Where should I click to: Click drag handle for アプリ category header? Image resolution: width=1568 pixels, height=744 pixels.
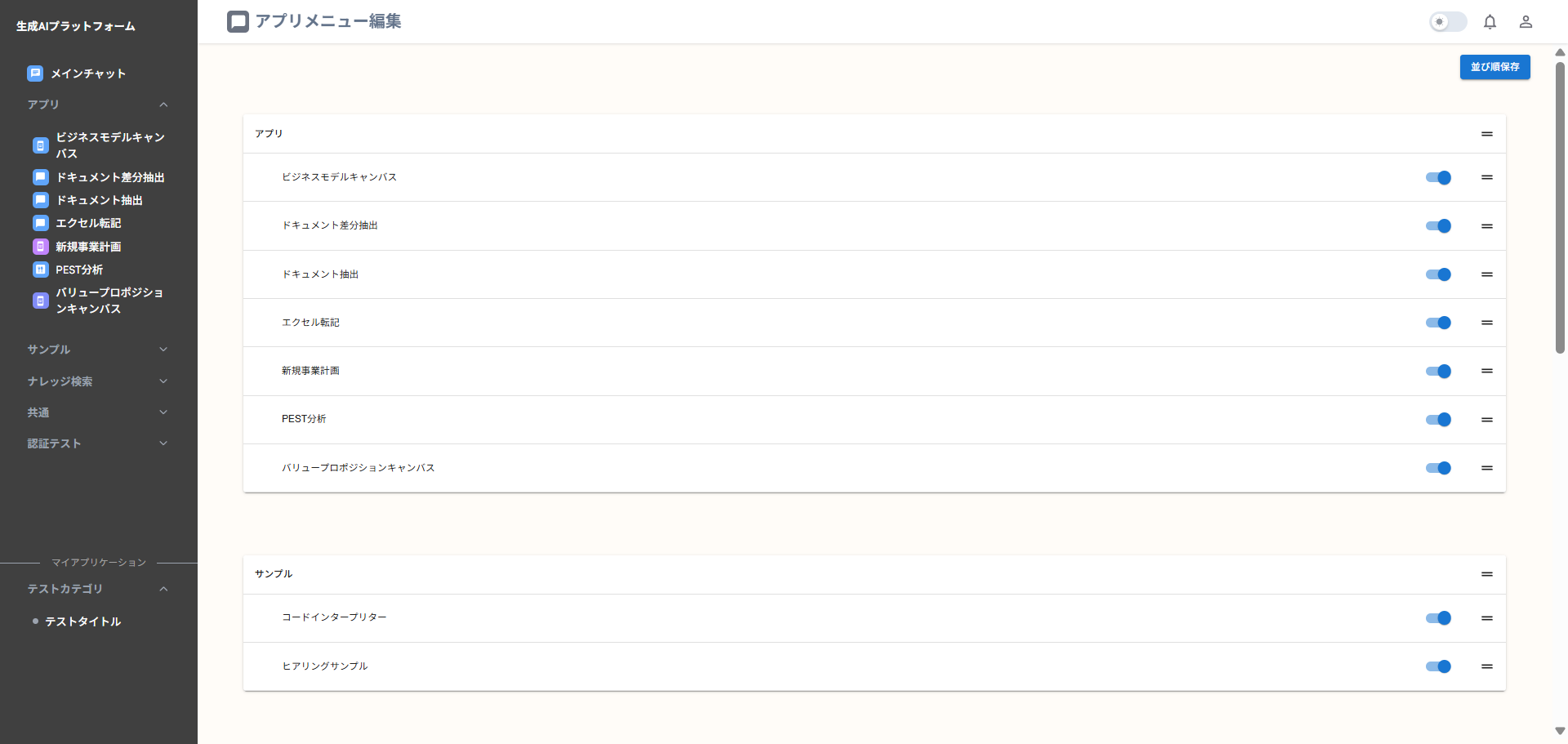[x=1487, y=134]
